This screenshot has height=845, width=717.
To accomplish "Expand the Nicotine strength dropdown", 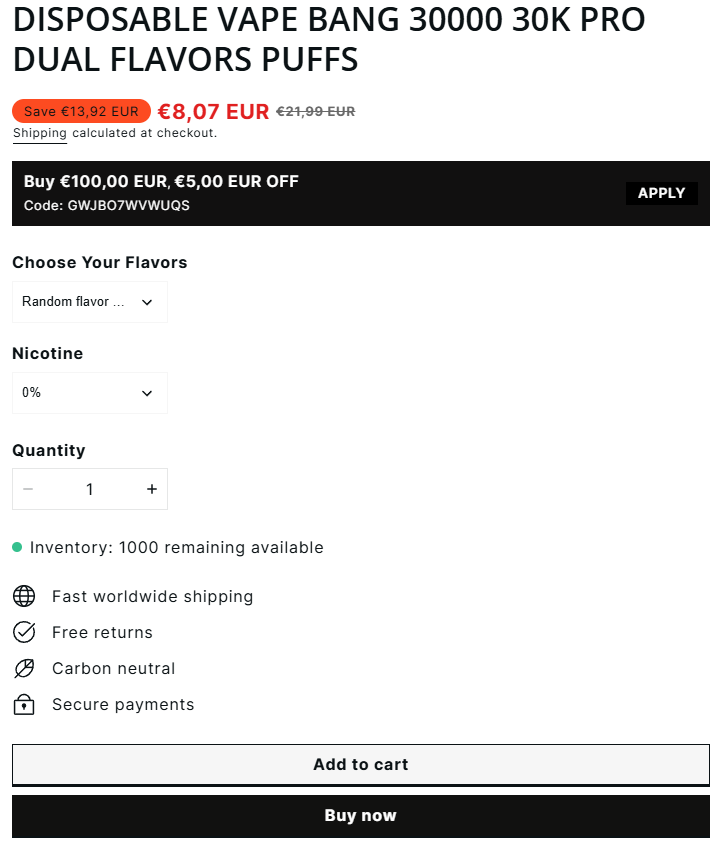I will tap(90, 393).
